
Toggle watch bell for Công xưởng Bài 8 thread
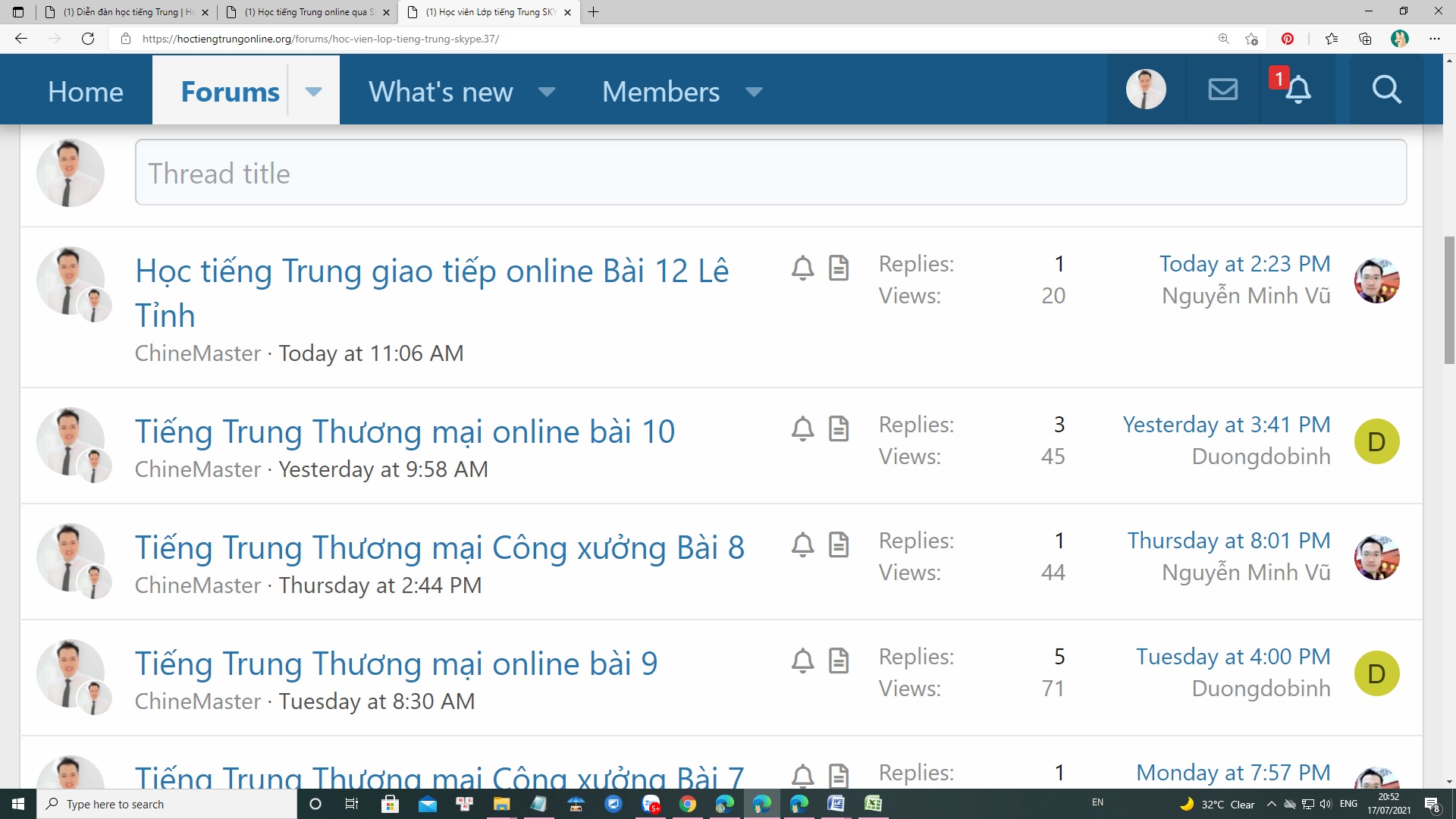coord(802,544)
